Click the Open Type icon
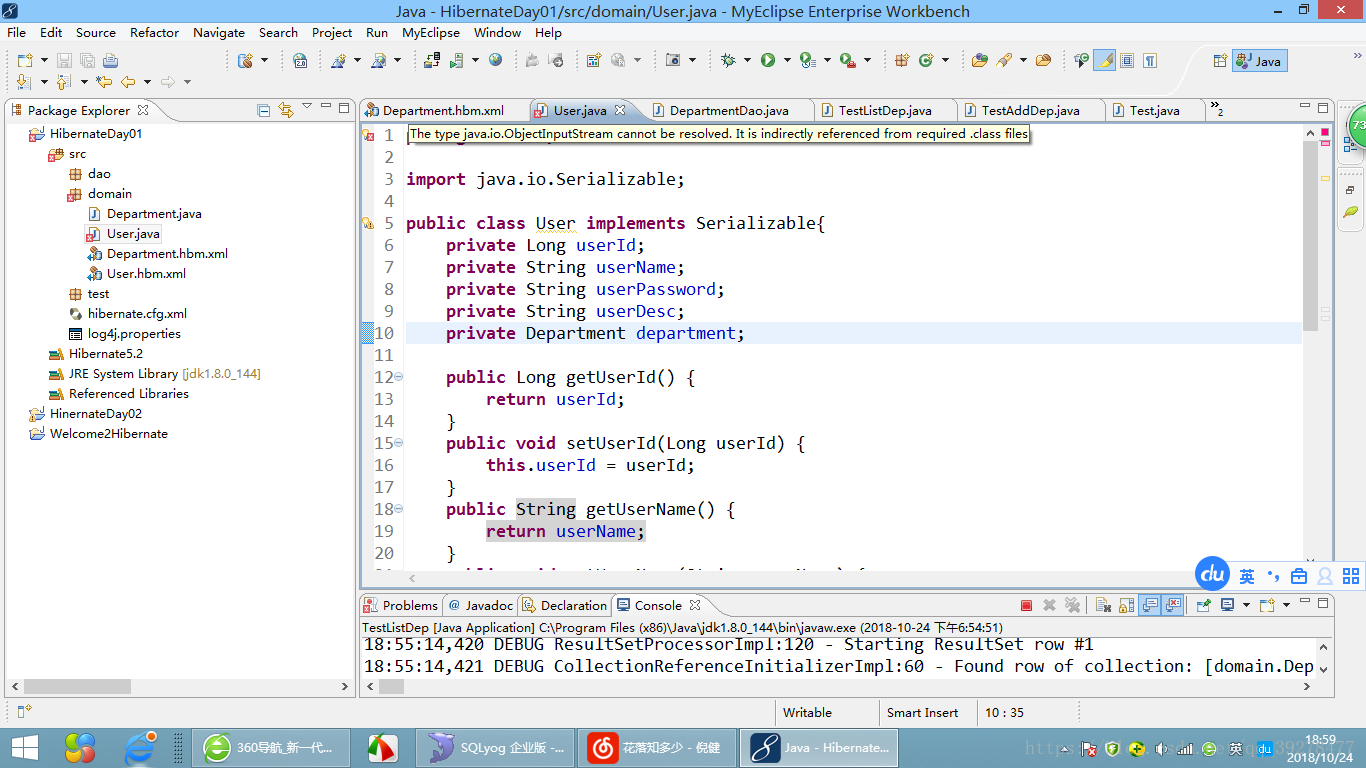This screenshot has height=768, width=1366. click(979, 60)
